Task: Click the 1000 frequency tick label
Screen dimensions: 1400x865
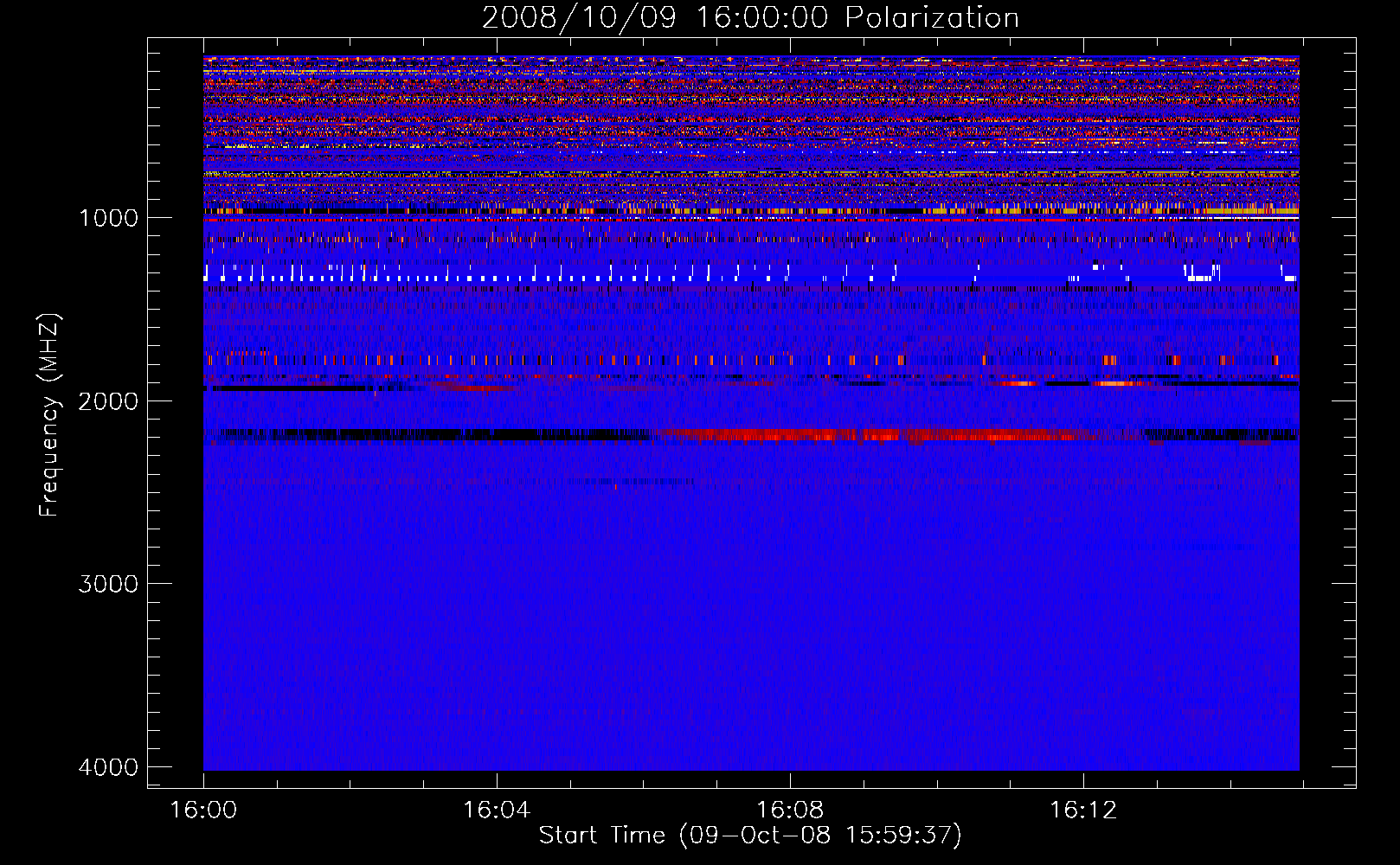Action: pyautogui.click(x=108, y=217)
